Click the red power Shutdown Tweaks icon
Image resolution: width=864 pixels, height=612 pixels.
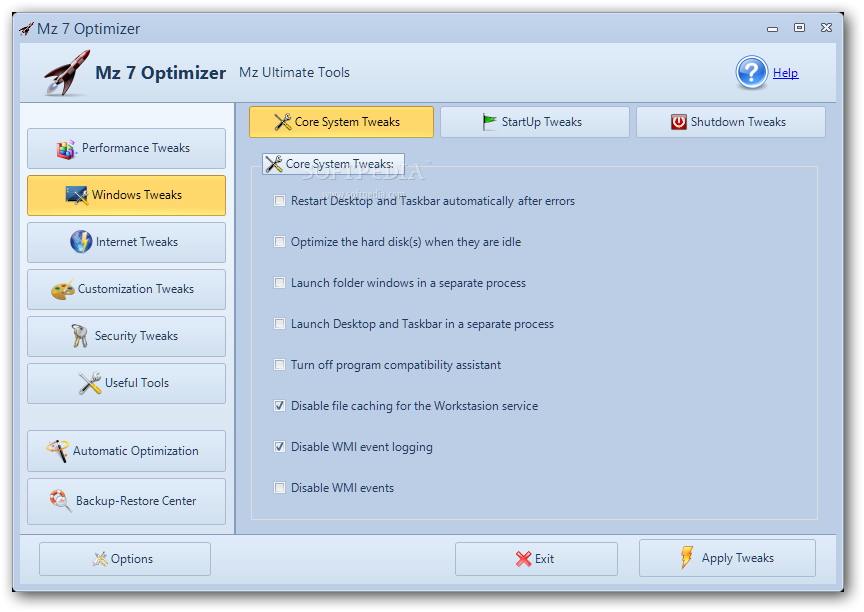678,122
